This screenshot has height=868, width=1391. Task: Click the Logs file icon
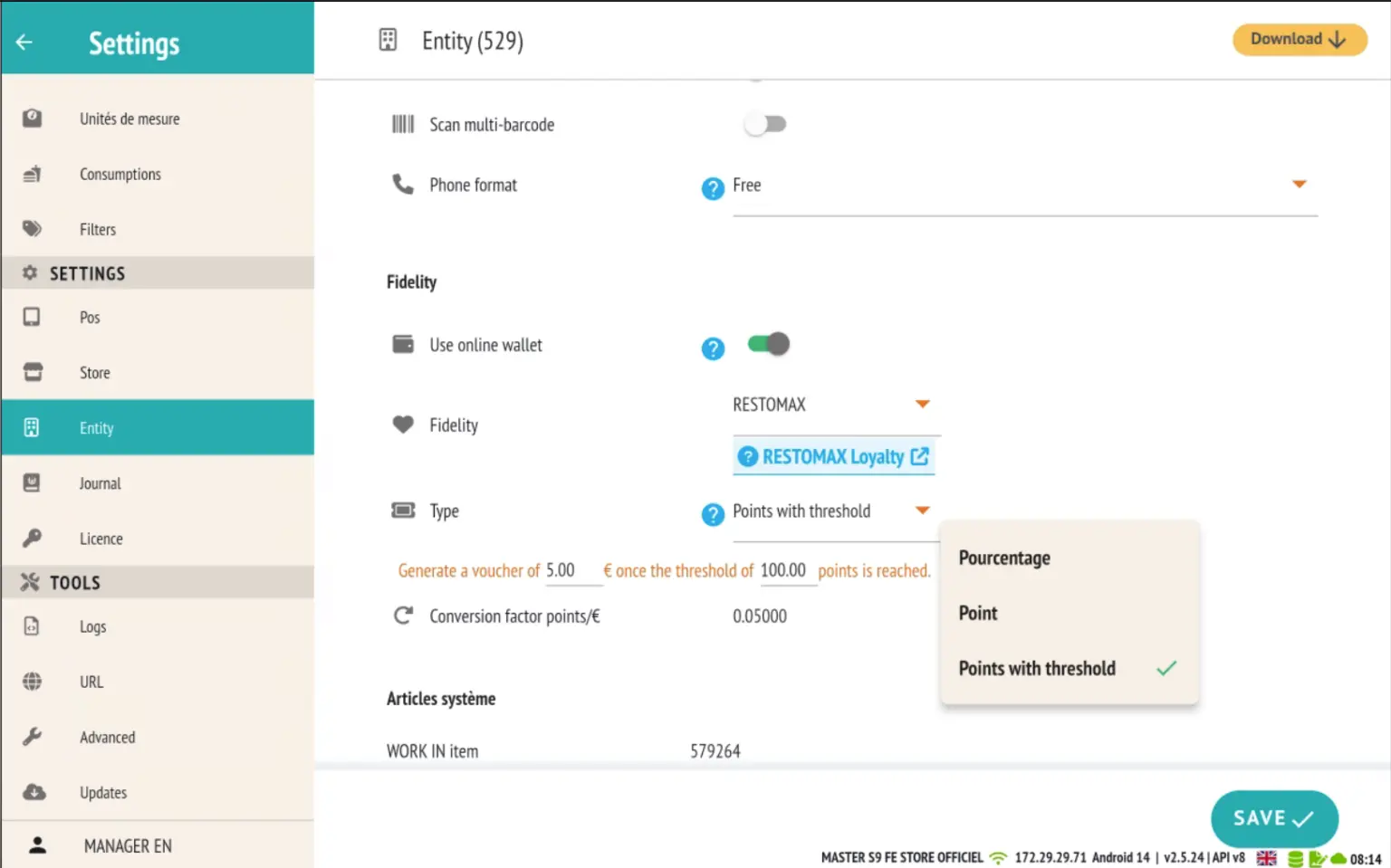click(x=32, y=626)
